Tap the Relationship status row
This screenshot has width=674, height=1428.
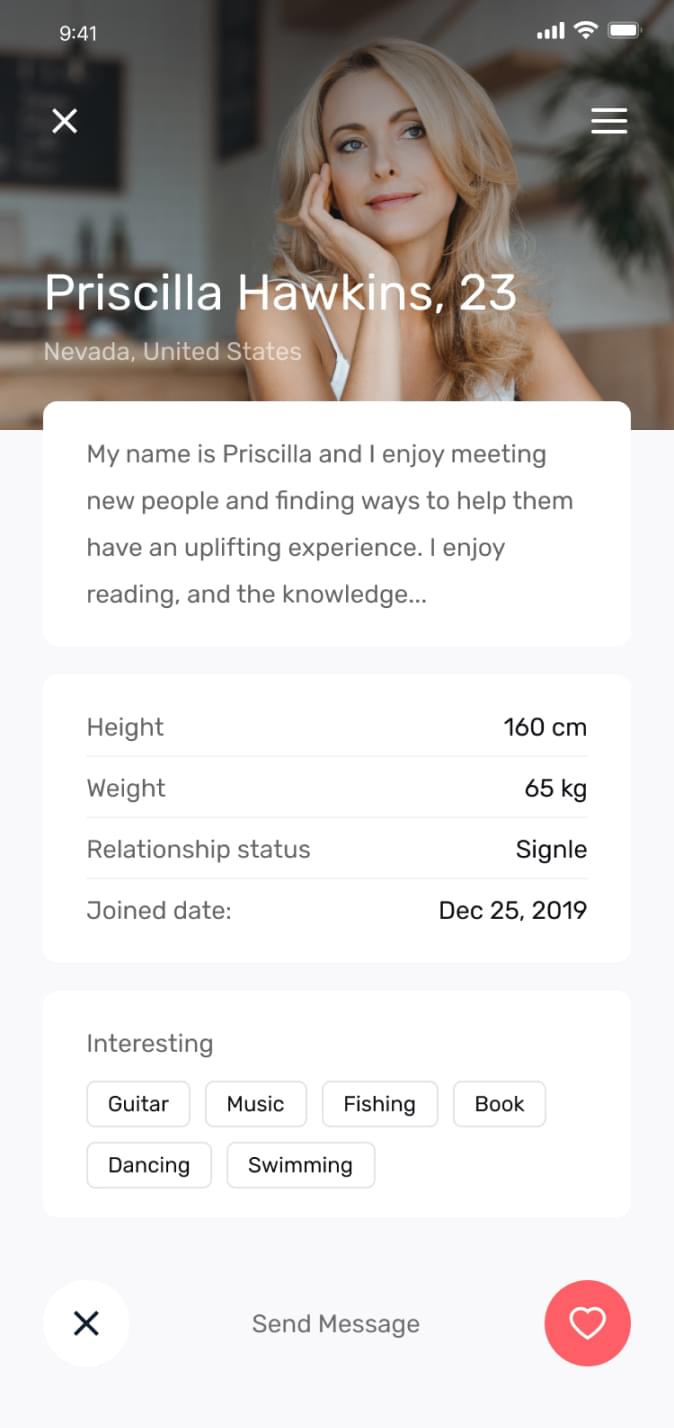336,849
